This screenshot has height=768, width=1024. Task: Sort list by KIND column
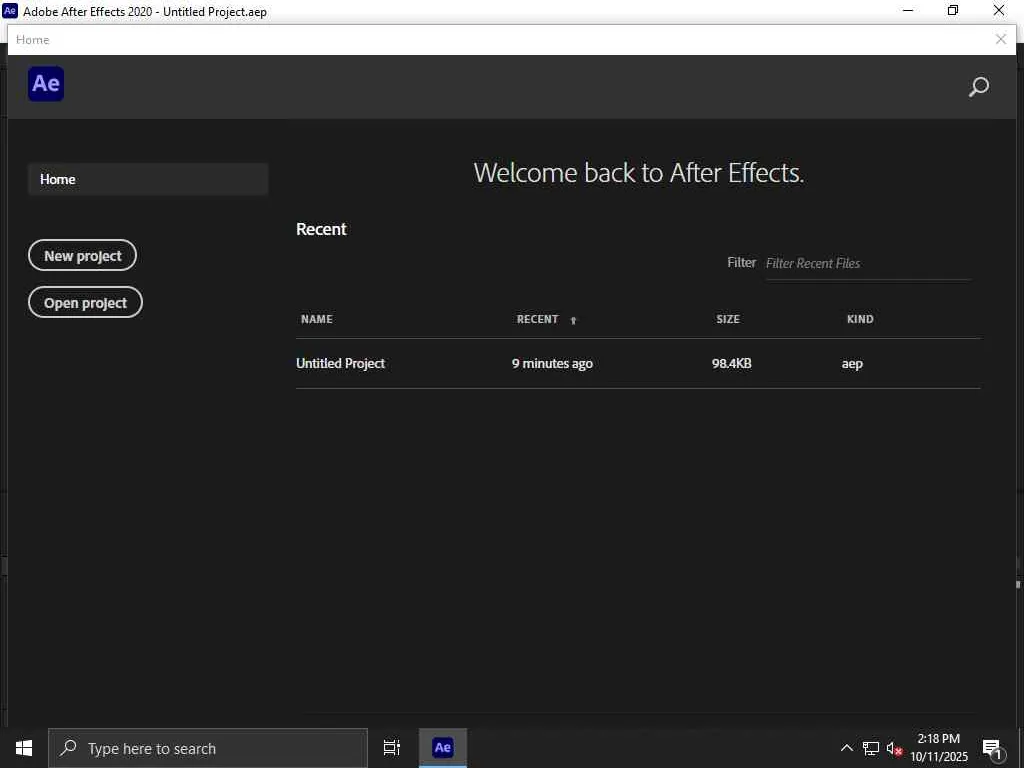click(x=860, y=319)
